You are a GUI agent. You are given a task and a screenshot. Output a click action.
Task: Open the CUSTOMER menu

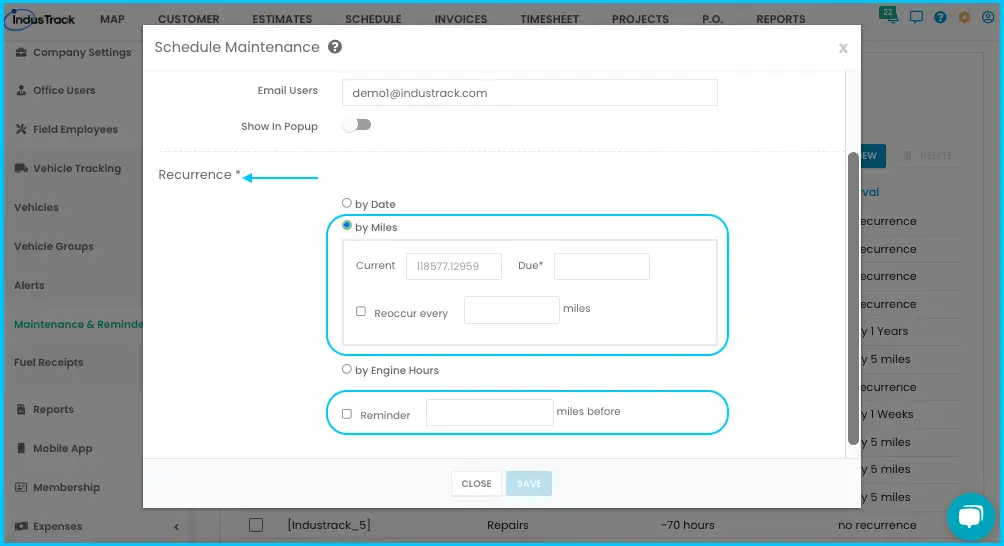[x=189, y=19]
